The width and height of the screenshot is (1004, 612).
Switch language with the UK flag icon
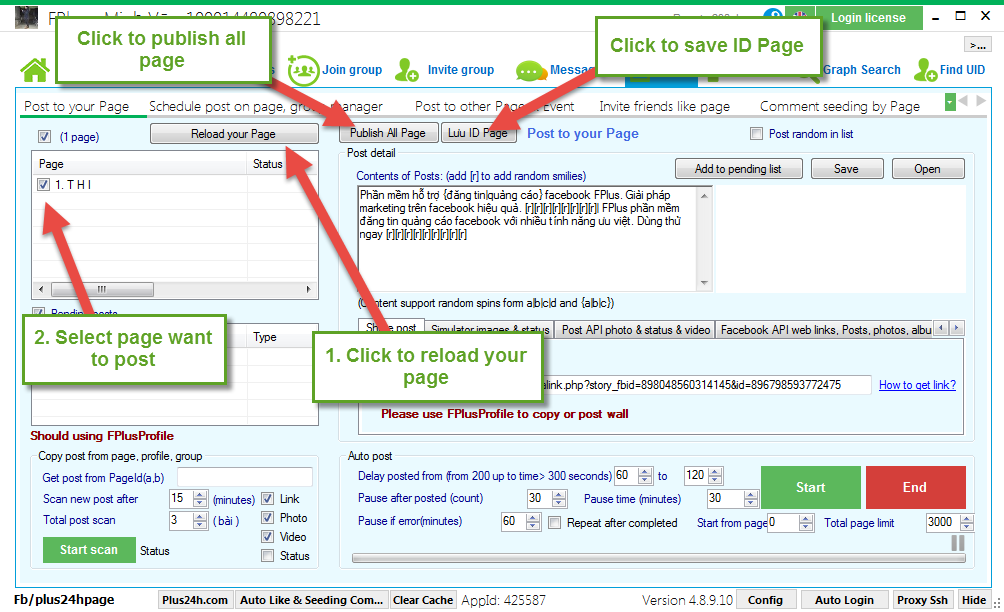coord(800,15)
